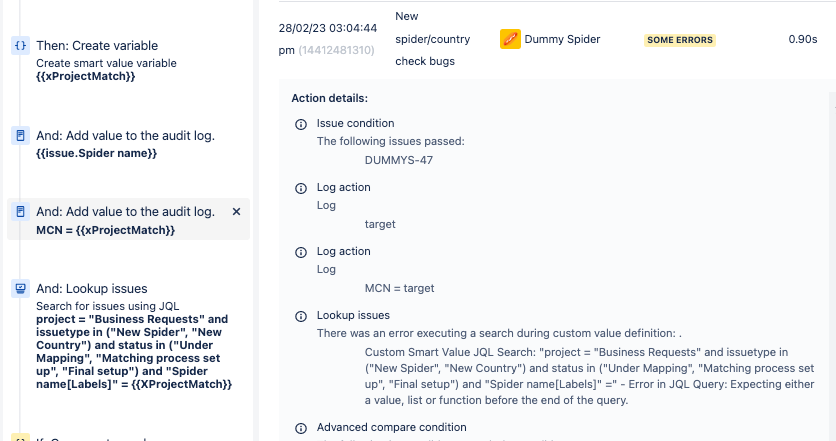836x441 pixels.
Task: Click the first audit log document icon
Action: pyautogui.click(x=20, y=135)
